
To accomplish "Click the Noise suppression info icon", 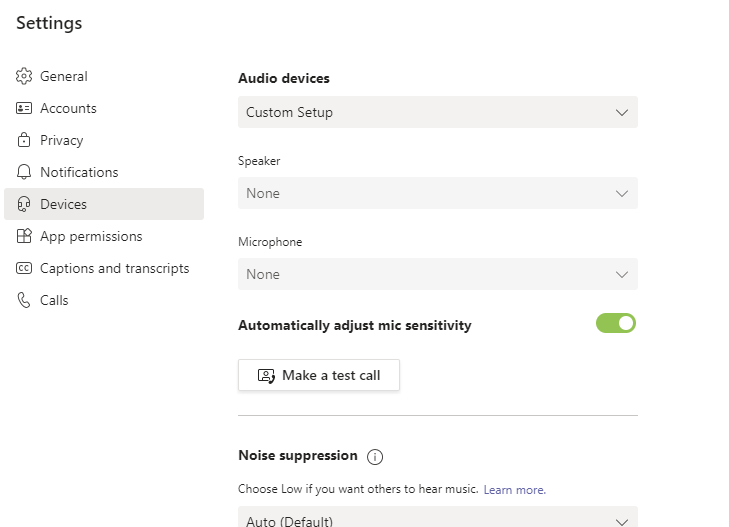I will [x=375, y=457].
